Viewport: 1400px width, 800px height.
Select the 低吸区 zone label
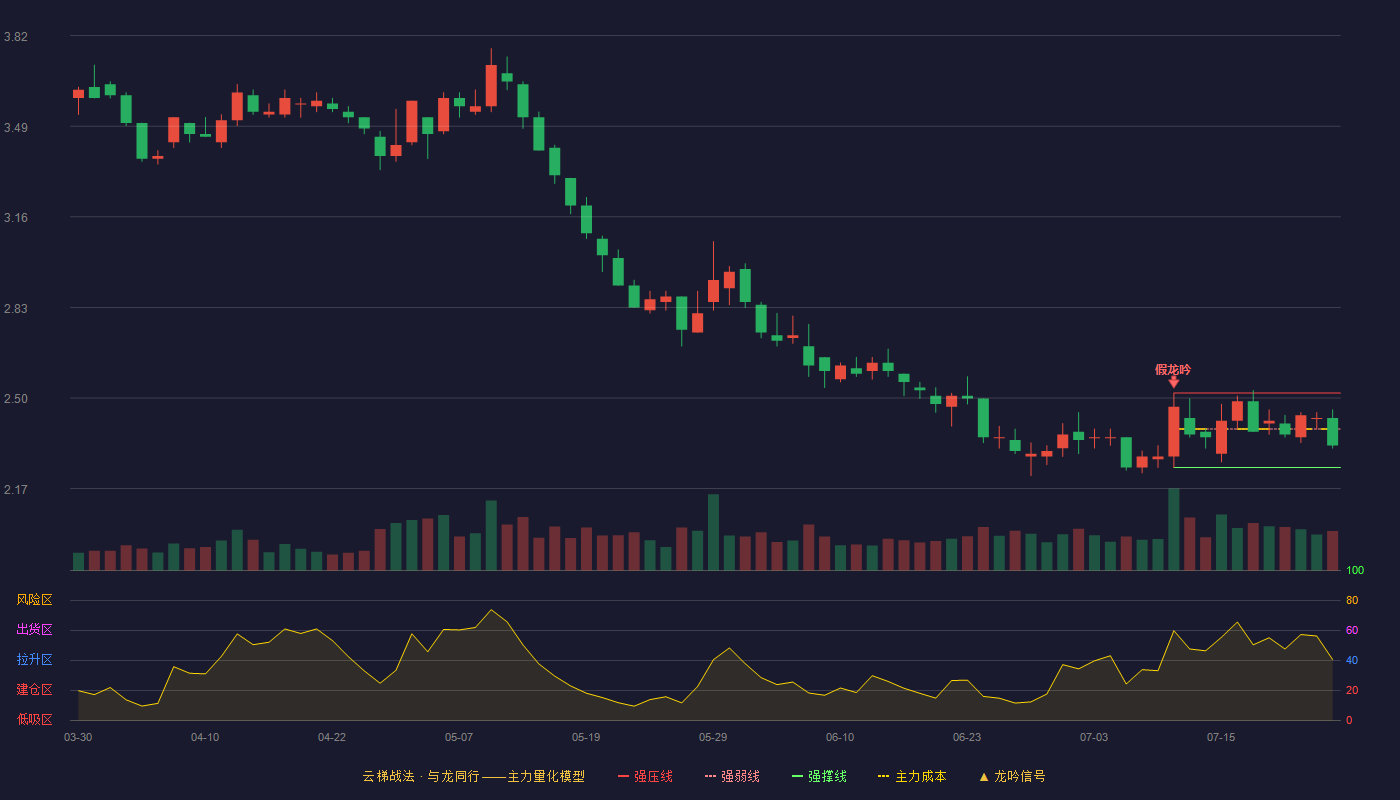[34, 720]
